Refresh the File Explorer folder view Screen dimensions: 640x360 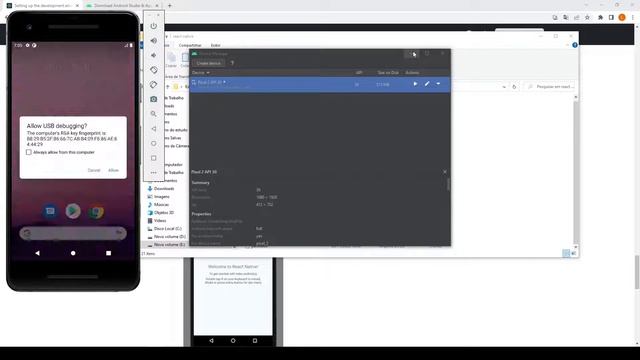pyautogui.click(x=514, y=87)
